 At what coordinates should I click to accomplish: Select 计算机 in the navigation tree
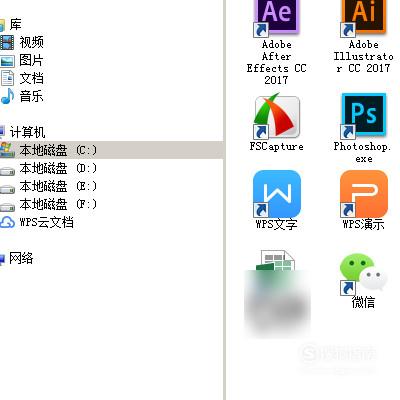27,132
